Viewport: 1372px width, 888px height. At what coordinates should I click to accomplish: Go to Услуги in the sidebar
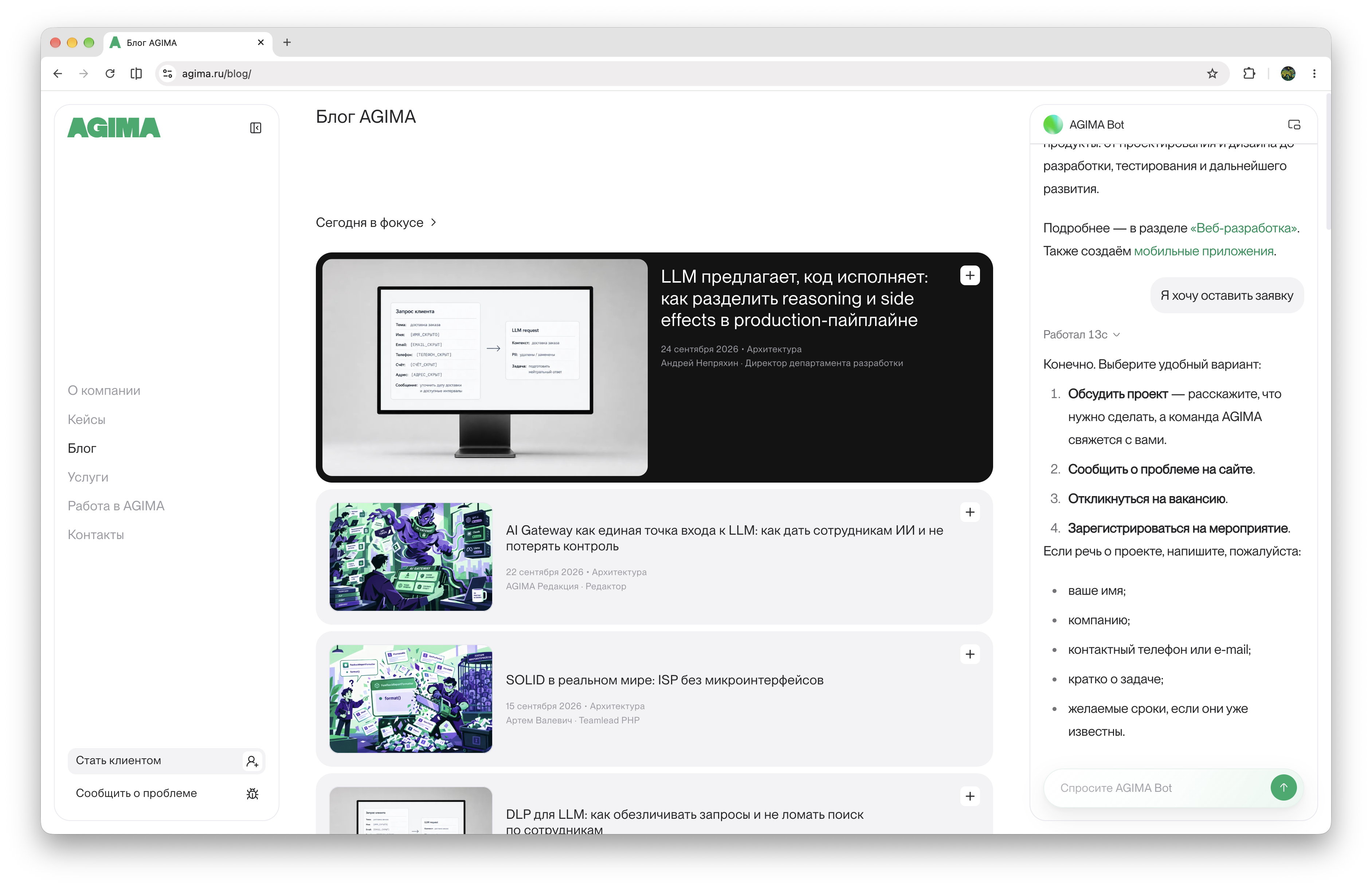point(88,477)
